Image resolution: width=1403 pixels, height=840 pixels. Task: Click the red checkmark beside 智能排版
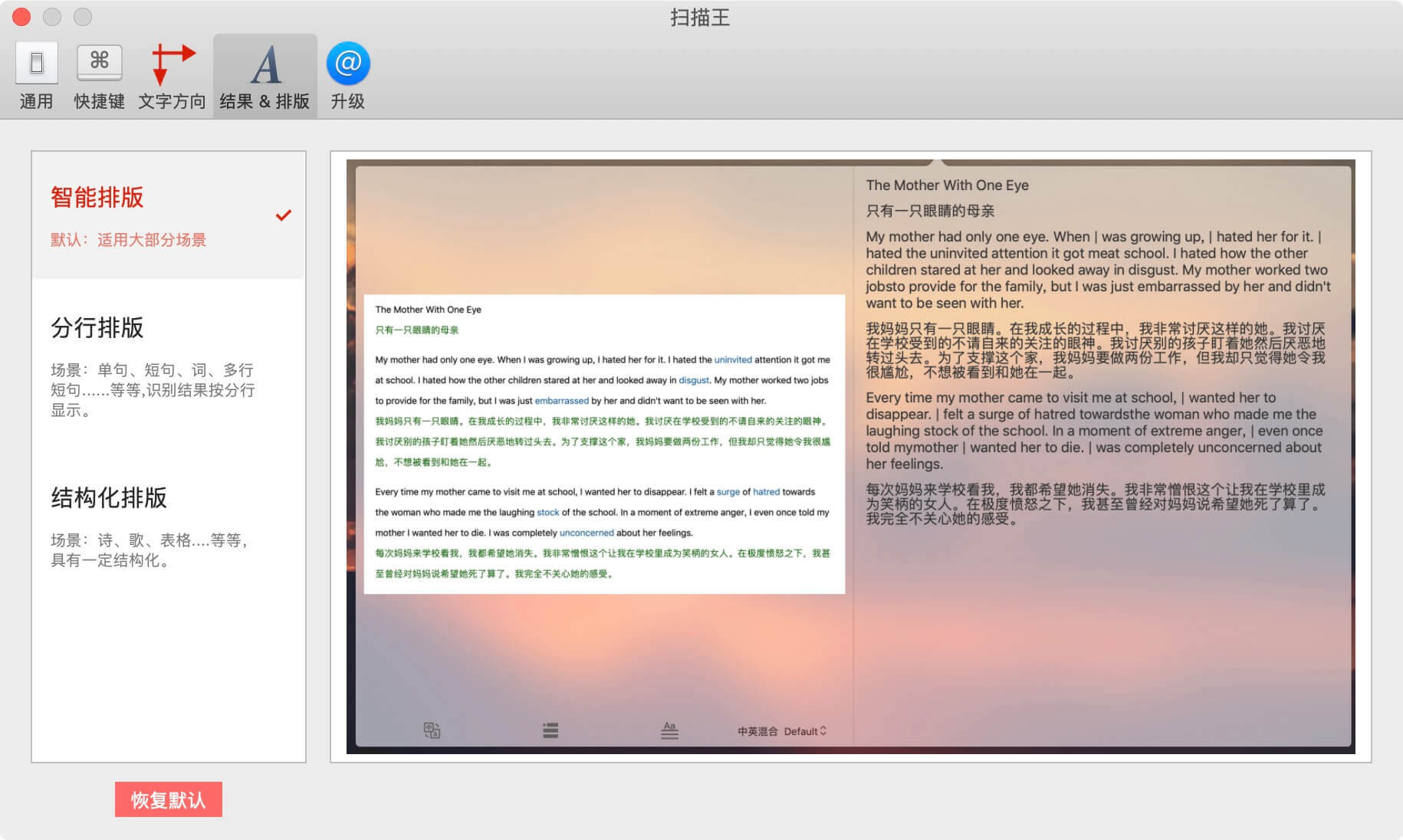point(284,215)
